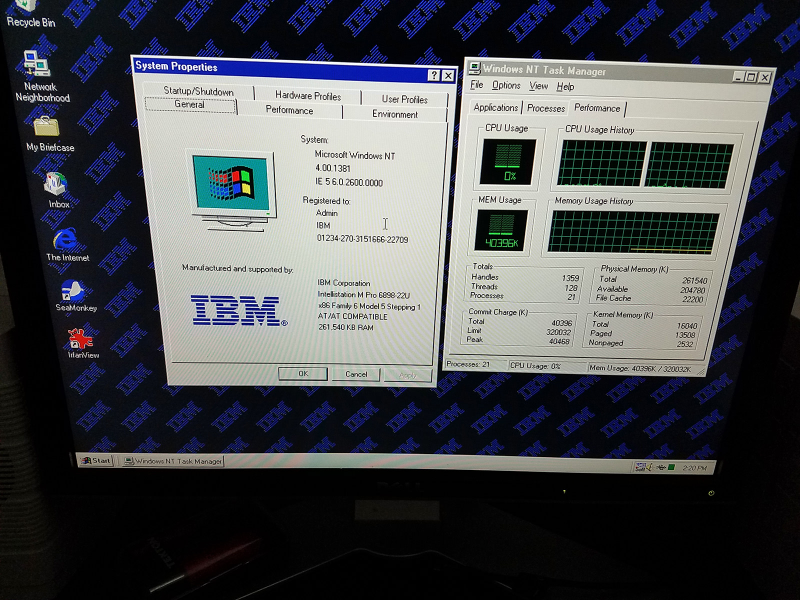Image resolution: width=800 pixels, height=600 pixels.
Task: Click the 'IE 5 6.0.2600.0000' text
Action: pos(348,182)
